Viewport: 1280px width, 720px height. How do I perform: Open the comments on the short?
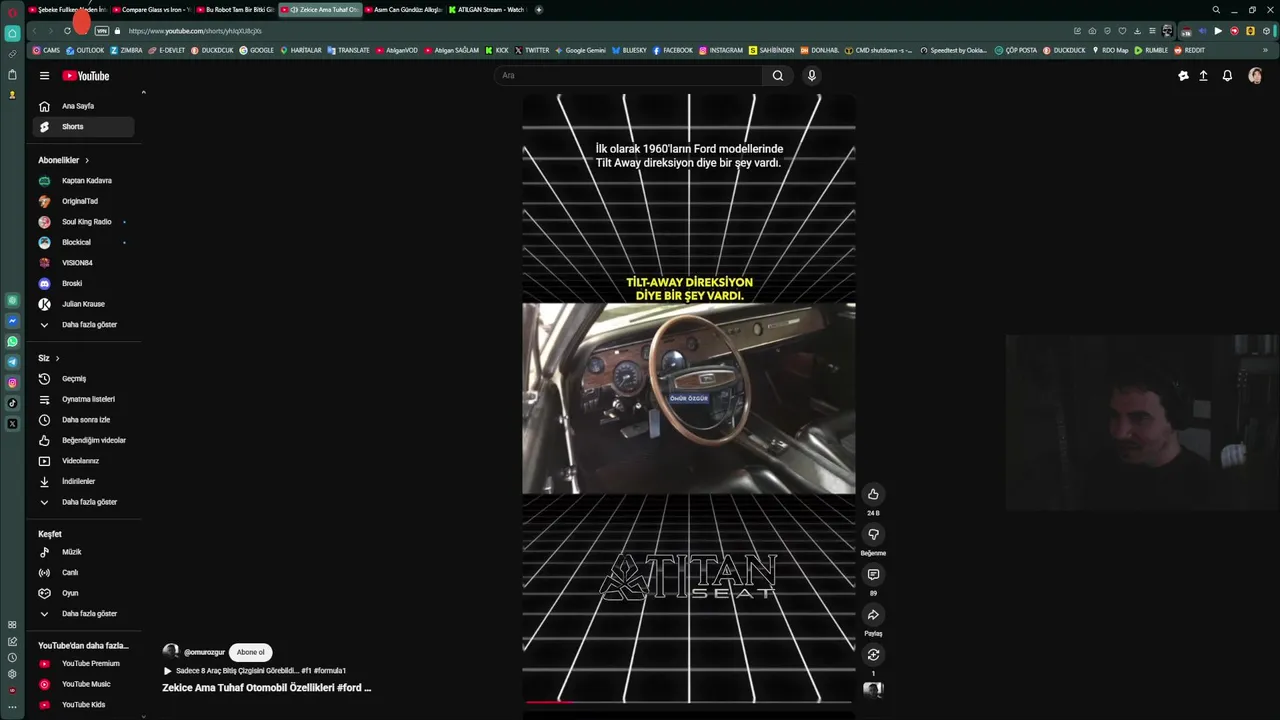(x=873, y=575)
